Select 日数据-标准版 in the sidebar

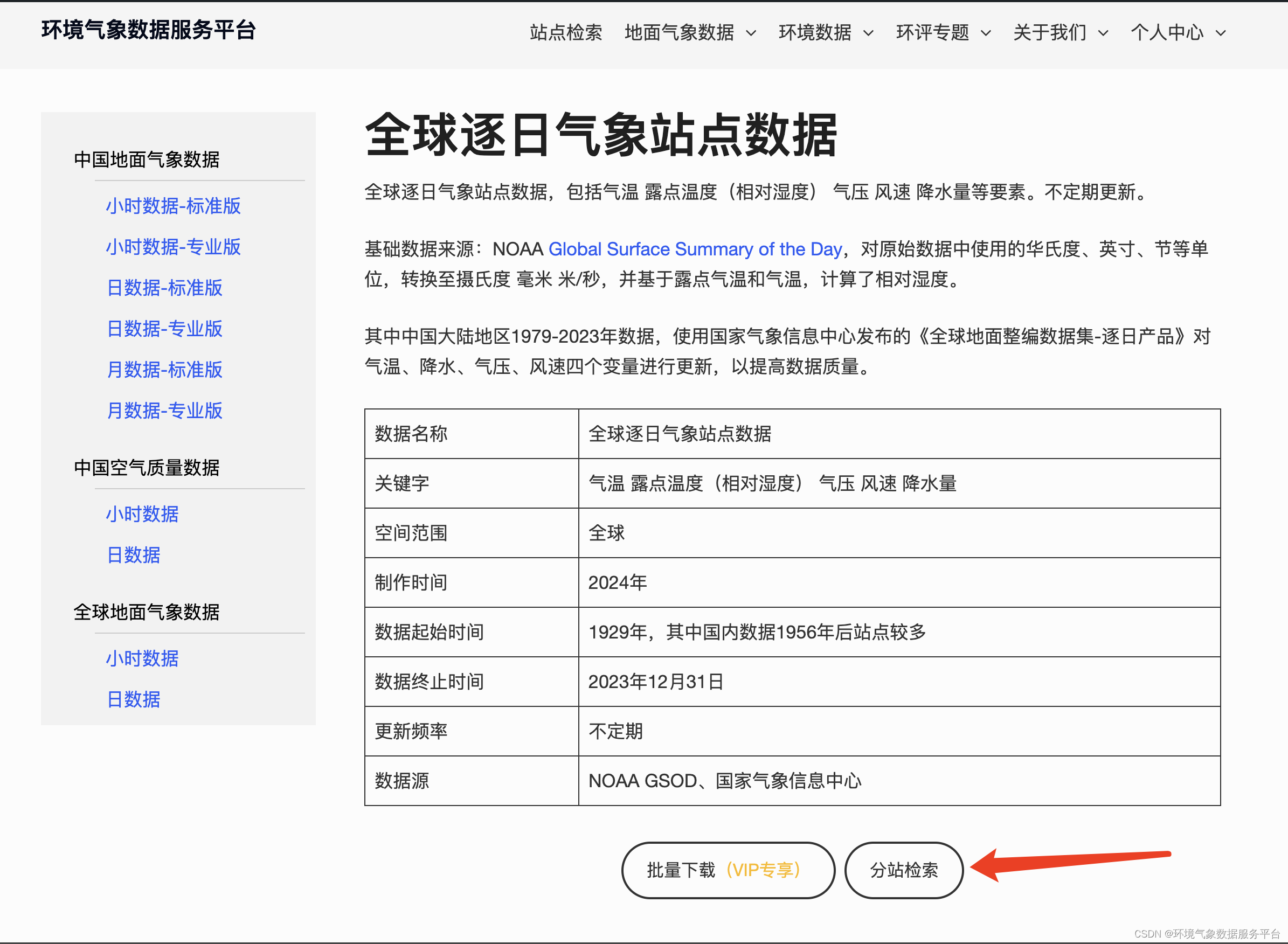164,287
